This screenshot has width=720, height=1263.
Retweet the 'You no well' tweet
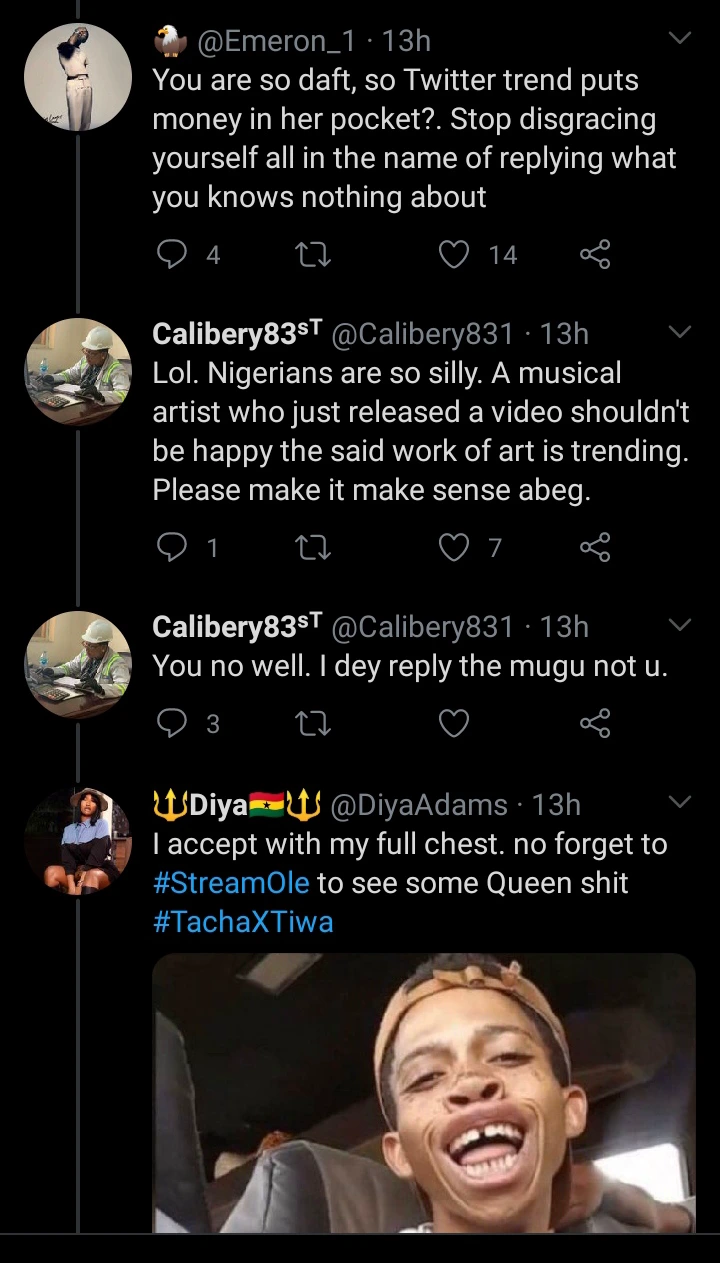(x=314, y=723)
